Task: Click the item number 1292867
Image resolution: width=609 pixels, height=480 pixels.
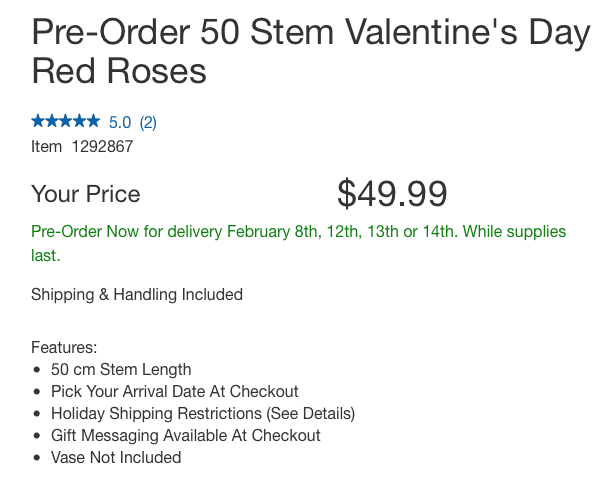Action: pyautogui.click(x=101, y=147)
